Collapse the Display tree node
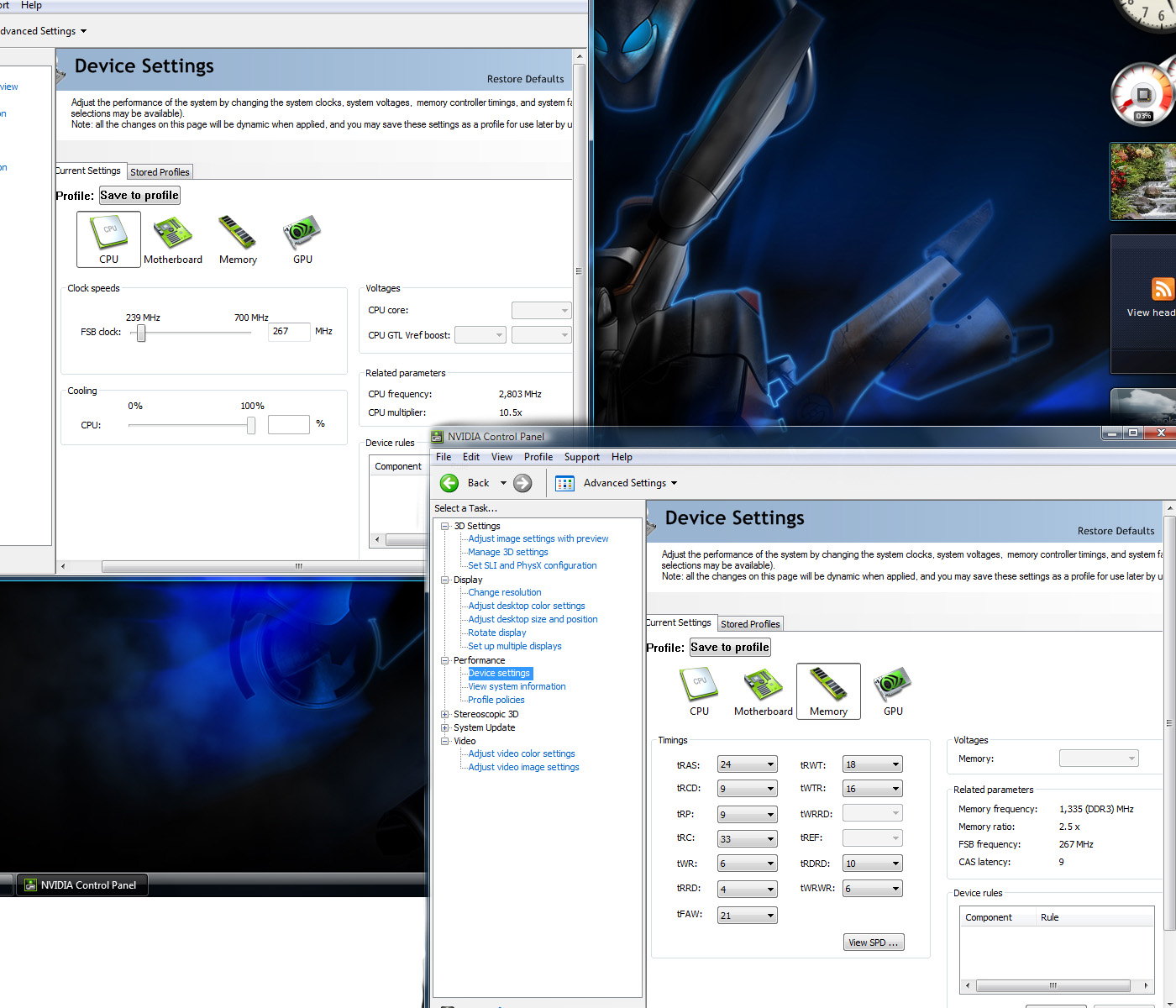The height and width of the screenshot is (1008, 1176). click(445, 580)
